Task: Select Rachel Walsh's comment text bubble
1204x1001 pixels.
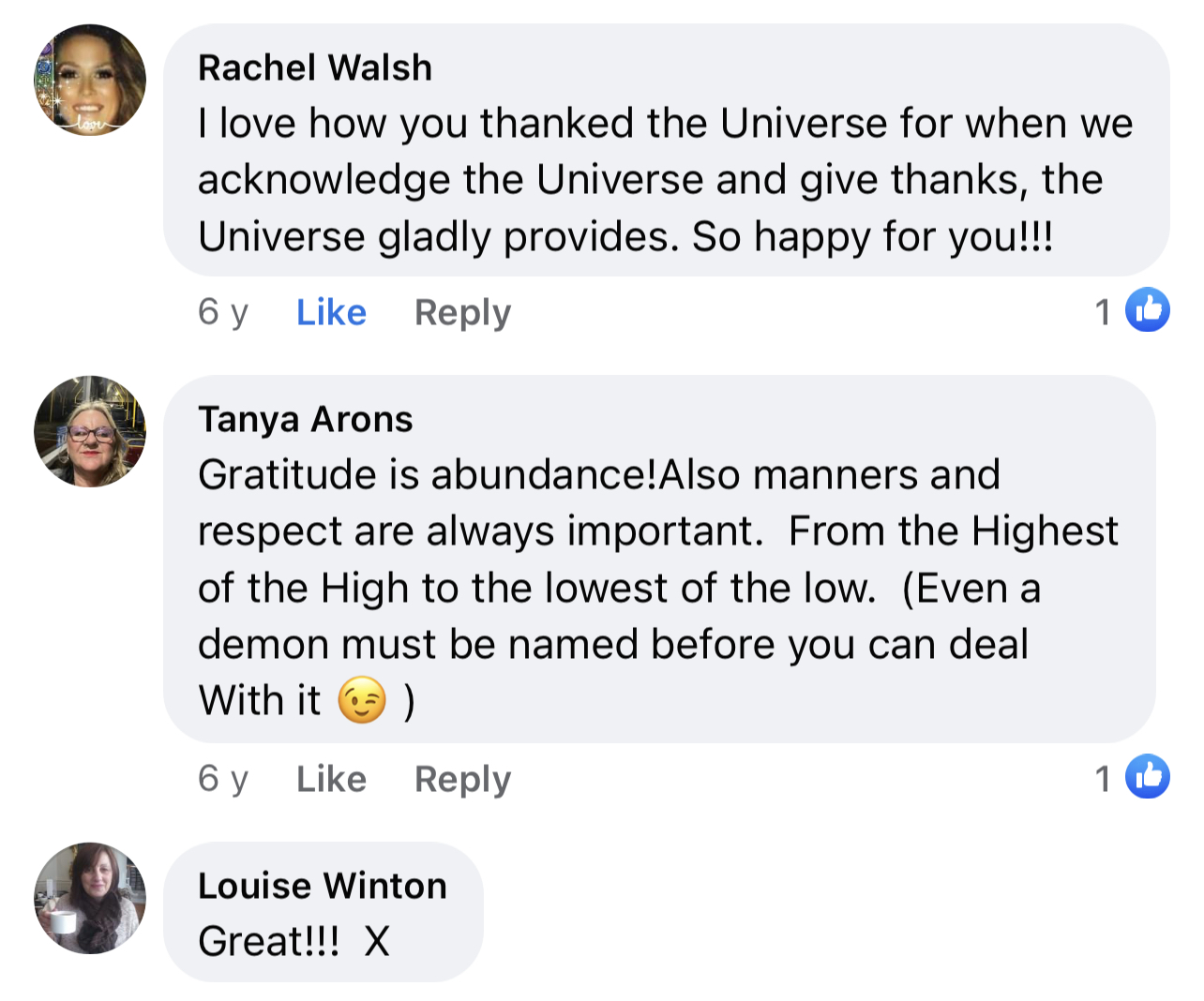Action: pos(667,150)
